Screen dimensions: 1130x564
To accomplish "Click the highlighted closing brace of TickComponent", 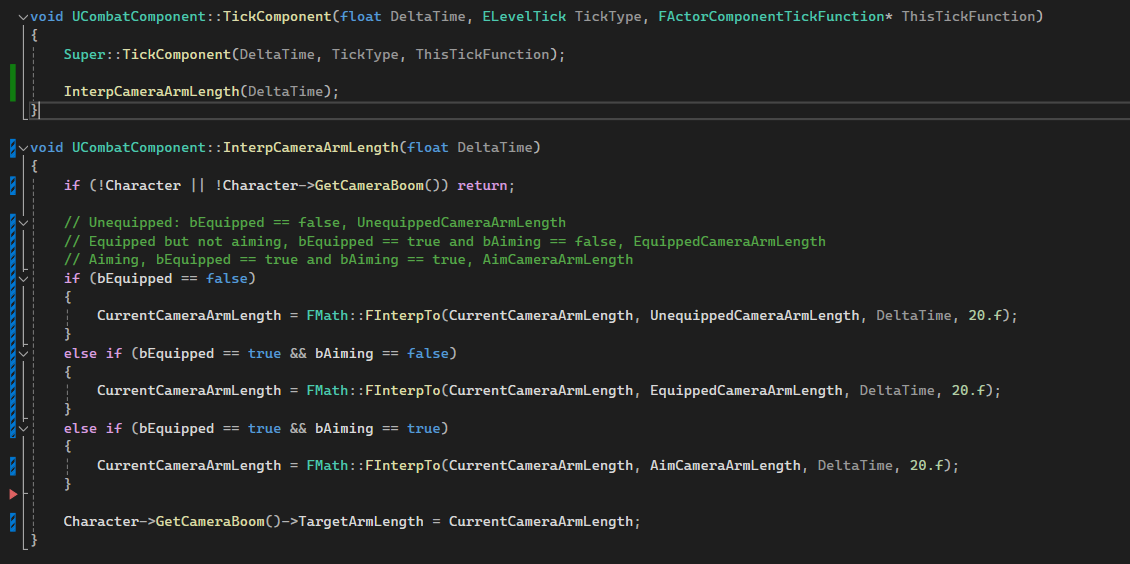I will [x=35, y=110].
